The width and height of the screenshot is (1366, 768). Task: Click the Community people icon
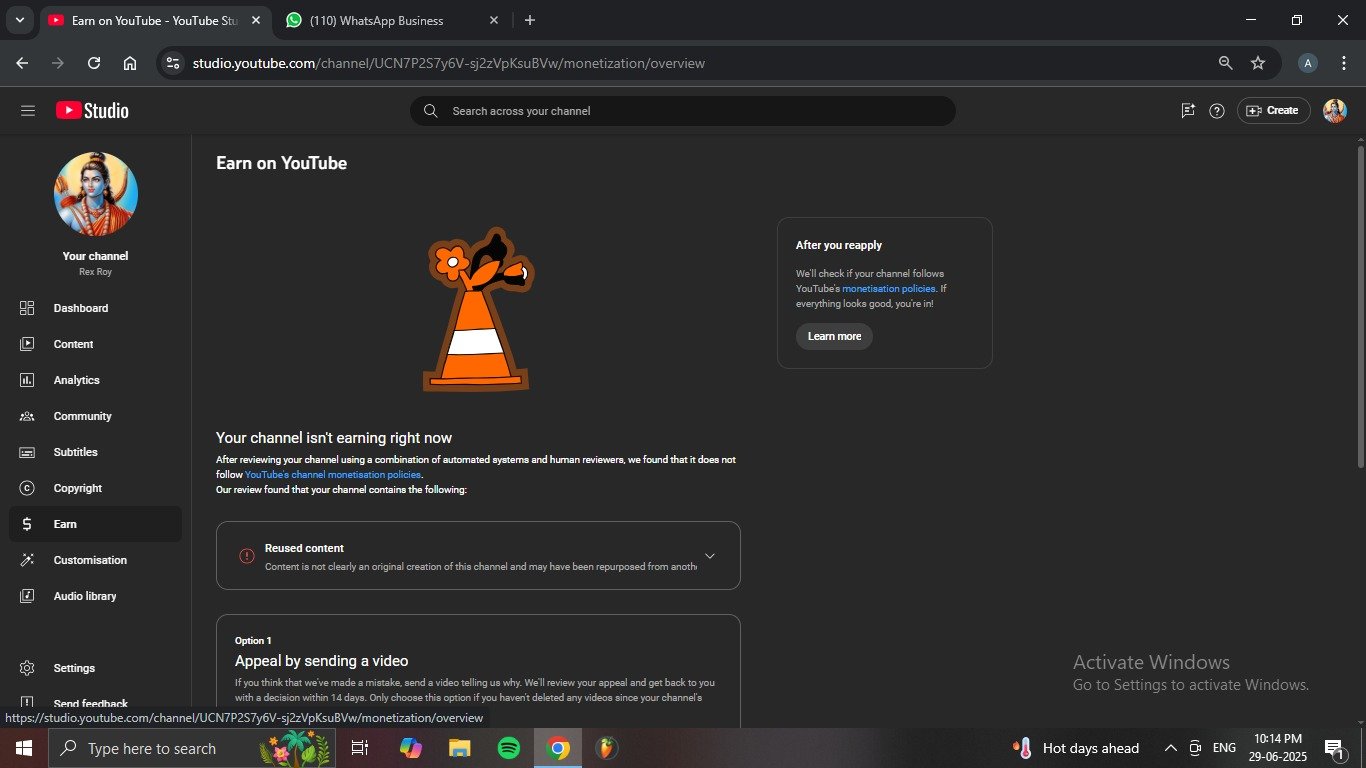(x=27, y=416)
